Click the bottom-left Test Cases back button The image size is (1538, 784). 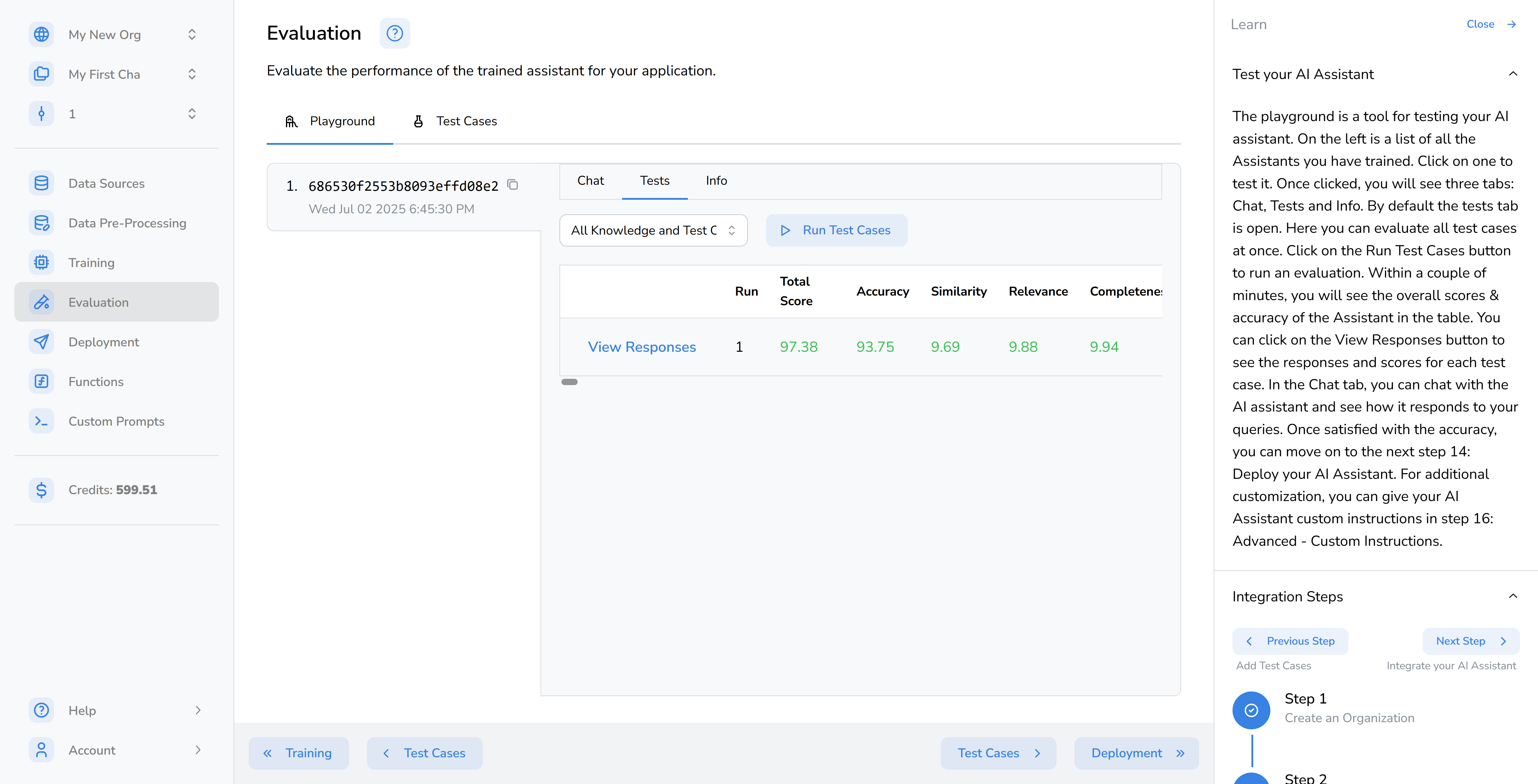point(424,753)
